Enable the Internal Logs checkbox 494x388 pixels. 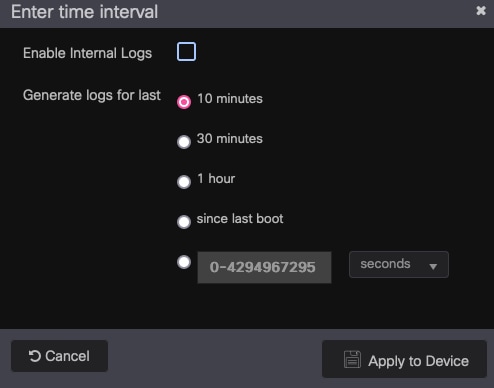[186, 52]
